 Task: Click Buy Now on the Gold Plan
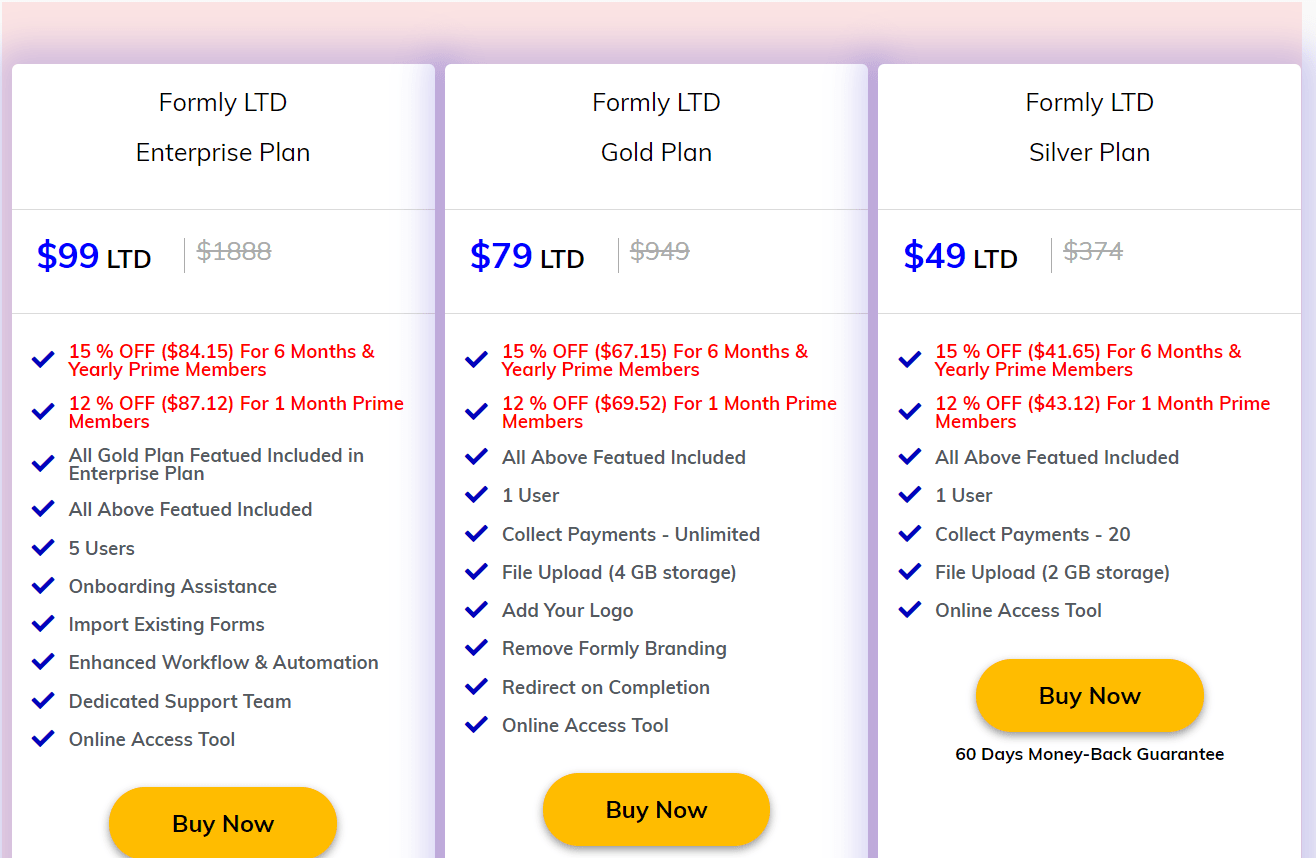tap(656, 809)
